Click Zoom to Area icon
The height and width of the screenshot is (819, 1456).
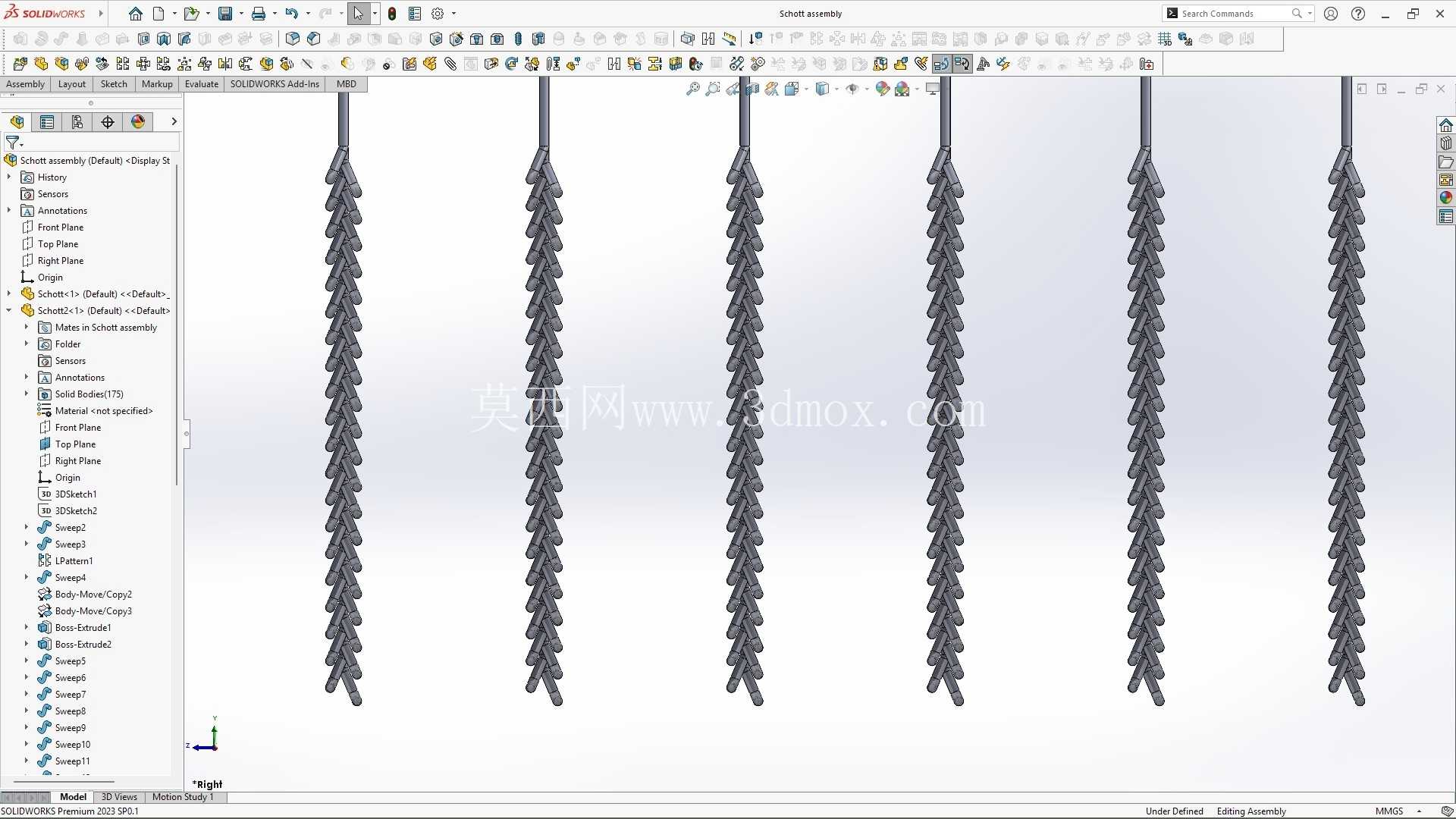coord(713,89)
